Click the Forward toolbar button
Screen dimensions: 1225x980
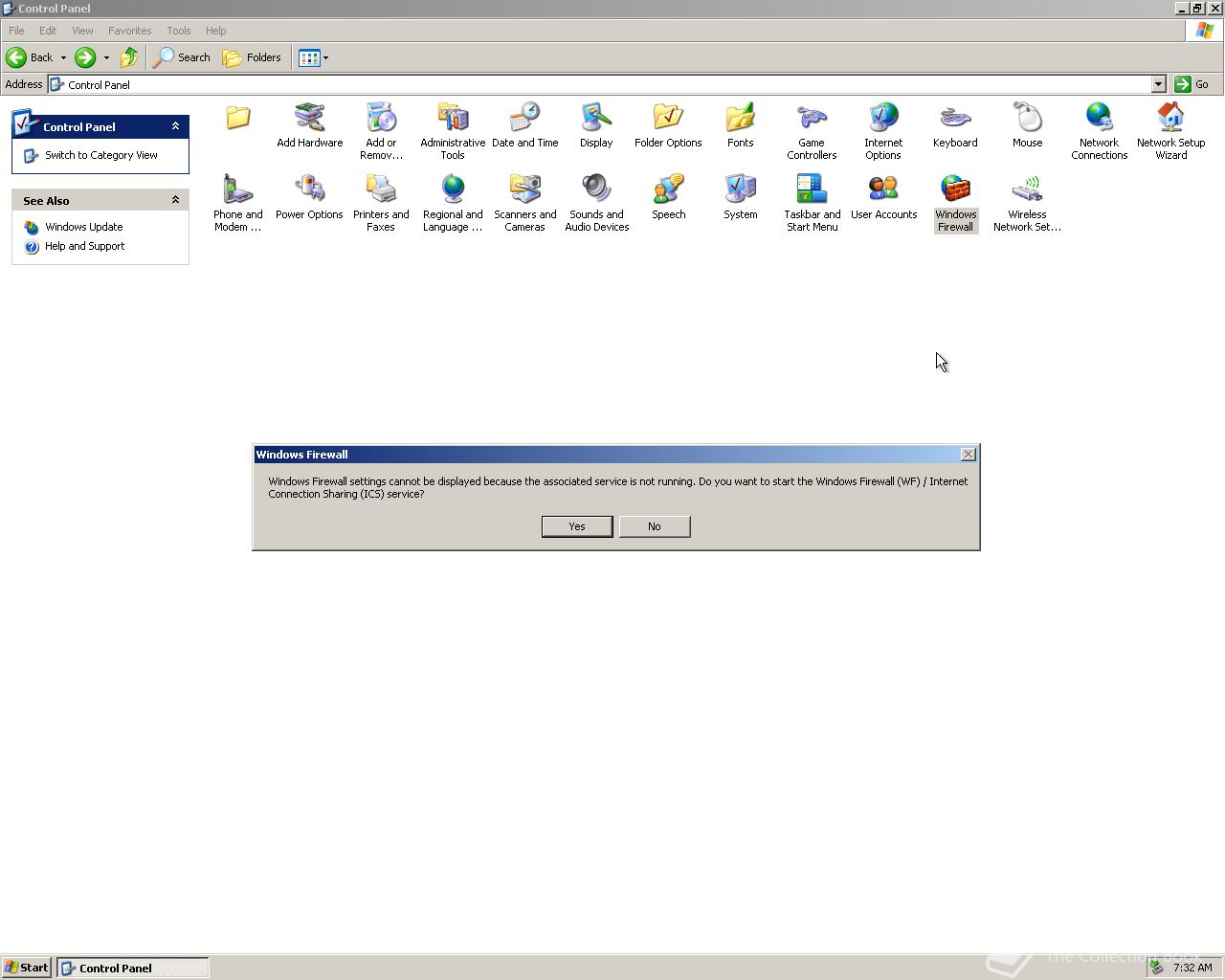tap(85, 57)
